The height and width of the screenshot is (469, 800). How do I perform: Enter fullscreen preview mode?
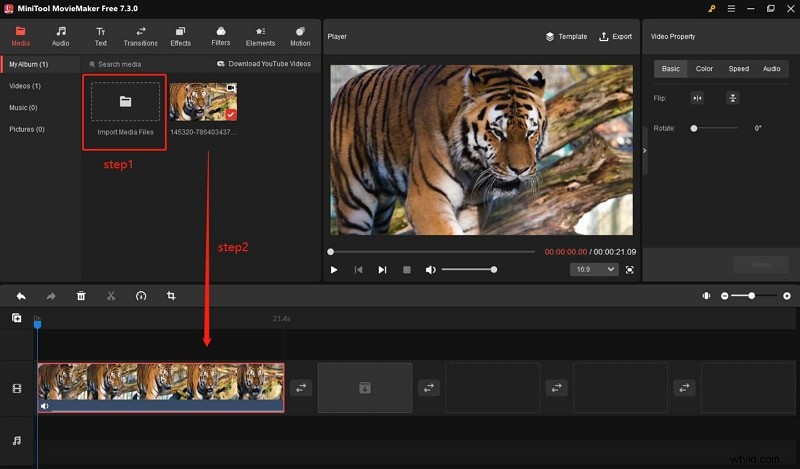[x=630, y=269]
